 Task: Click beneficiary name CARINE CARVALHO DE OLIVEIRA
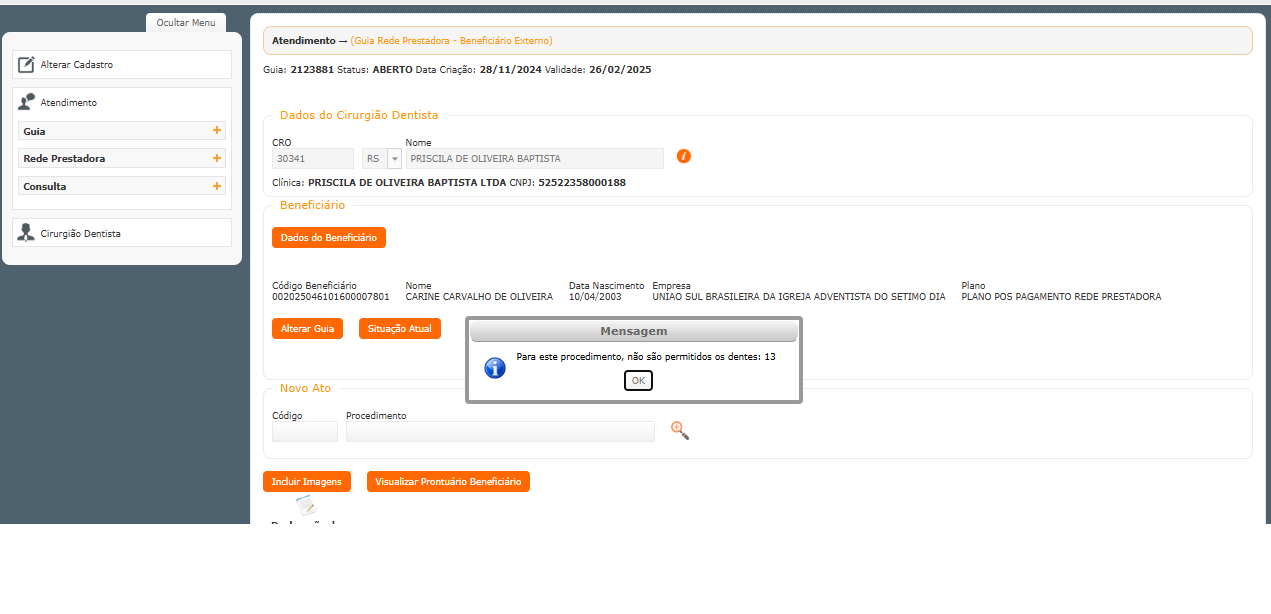(x=479, y=297)
